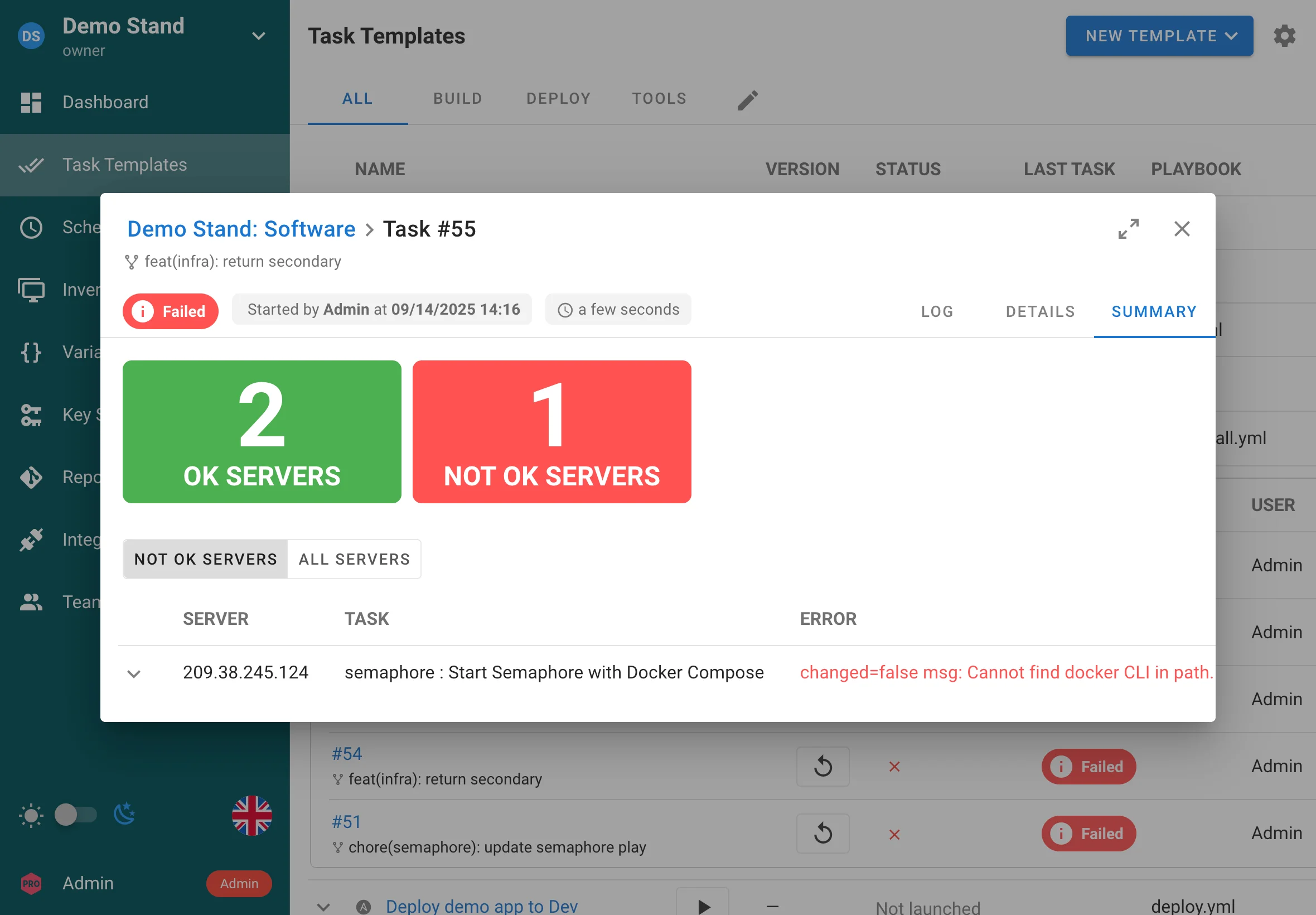Click the edit tabs pencil icon
This screenshot has height=915, width=1316.
(747, 100)
